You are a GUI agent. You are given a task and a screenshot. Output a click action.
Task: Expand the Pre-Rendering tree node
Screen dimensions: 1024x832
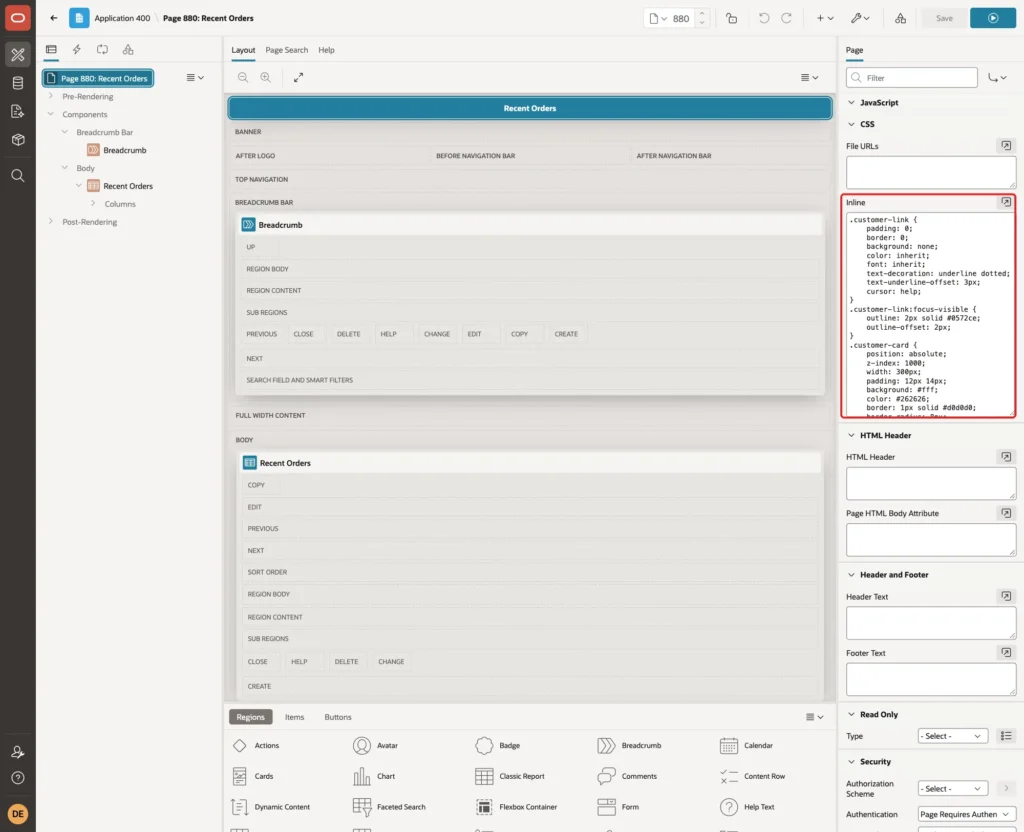coord(50,96)
